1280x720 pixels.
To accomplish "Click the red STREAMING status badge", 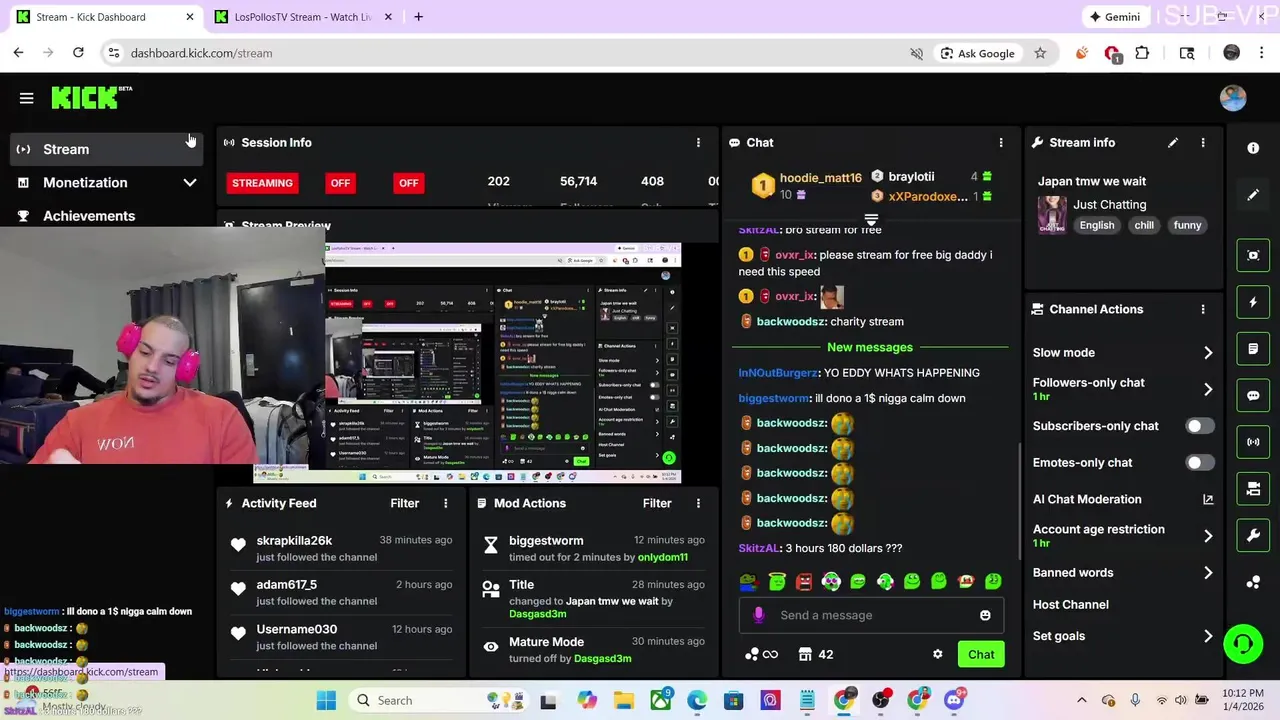I will pyautogui.click(x=263, y=183).
